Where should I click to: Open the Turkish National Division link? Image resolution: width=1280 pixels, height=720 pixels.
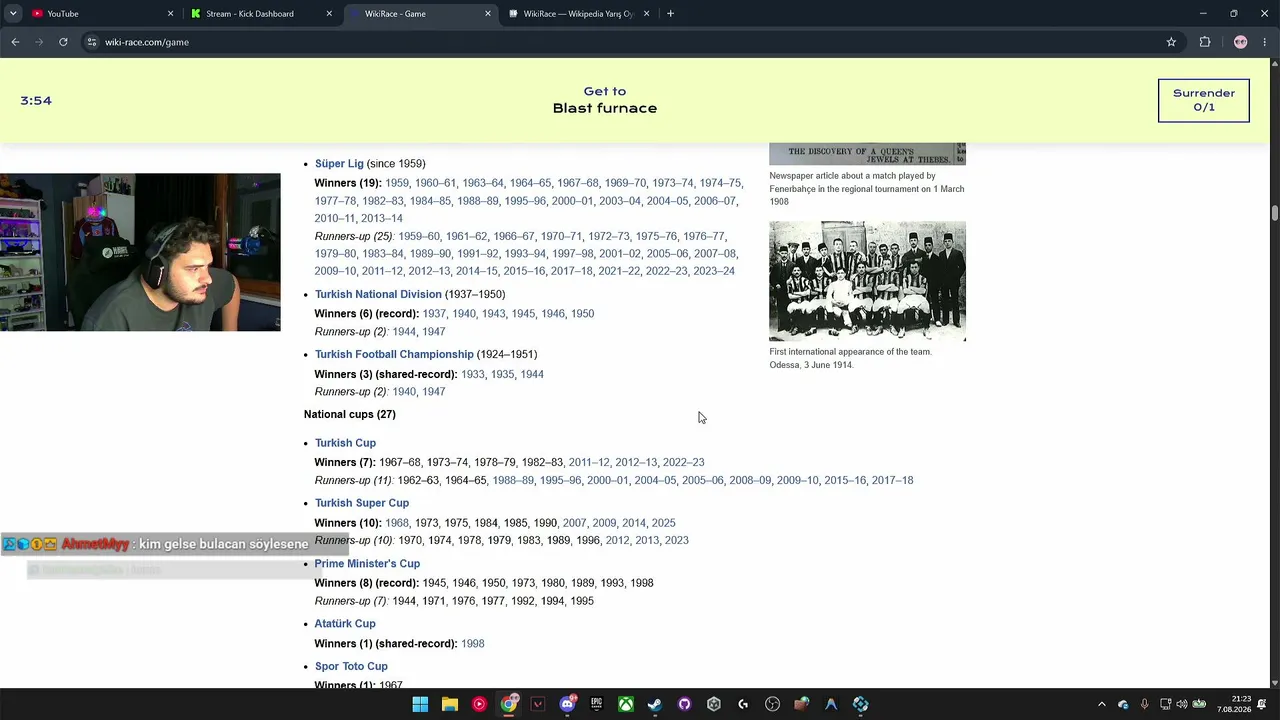click(378, 294)
